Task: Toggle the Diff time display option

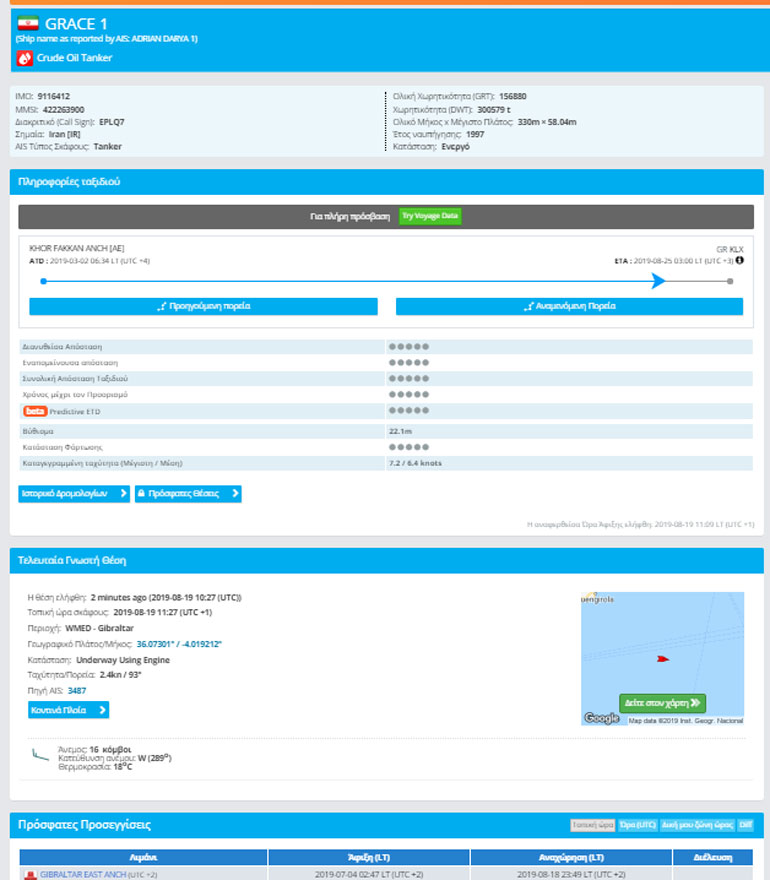Action: pos(745,825)
